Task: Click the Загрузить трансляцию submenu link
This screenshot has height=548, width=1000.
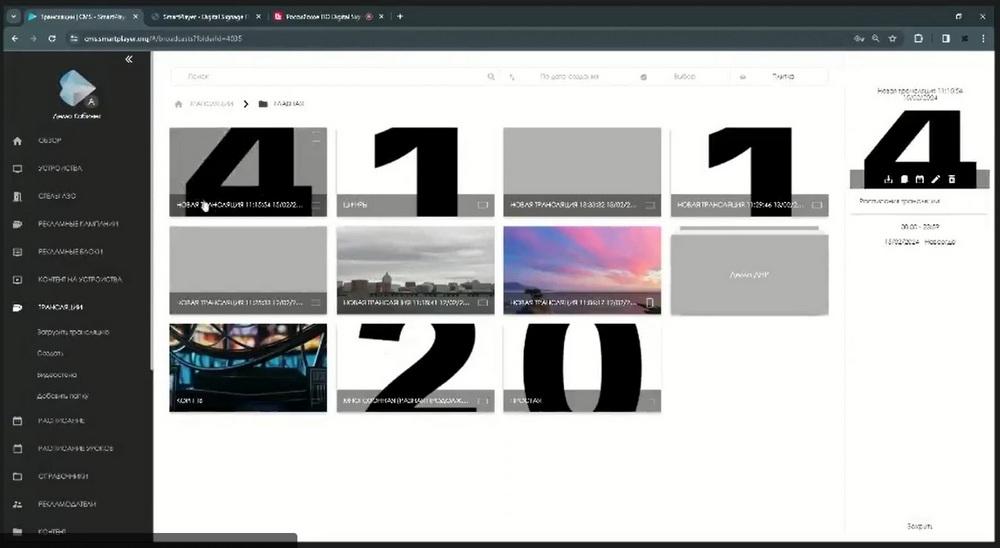Action: click(73, 332)
